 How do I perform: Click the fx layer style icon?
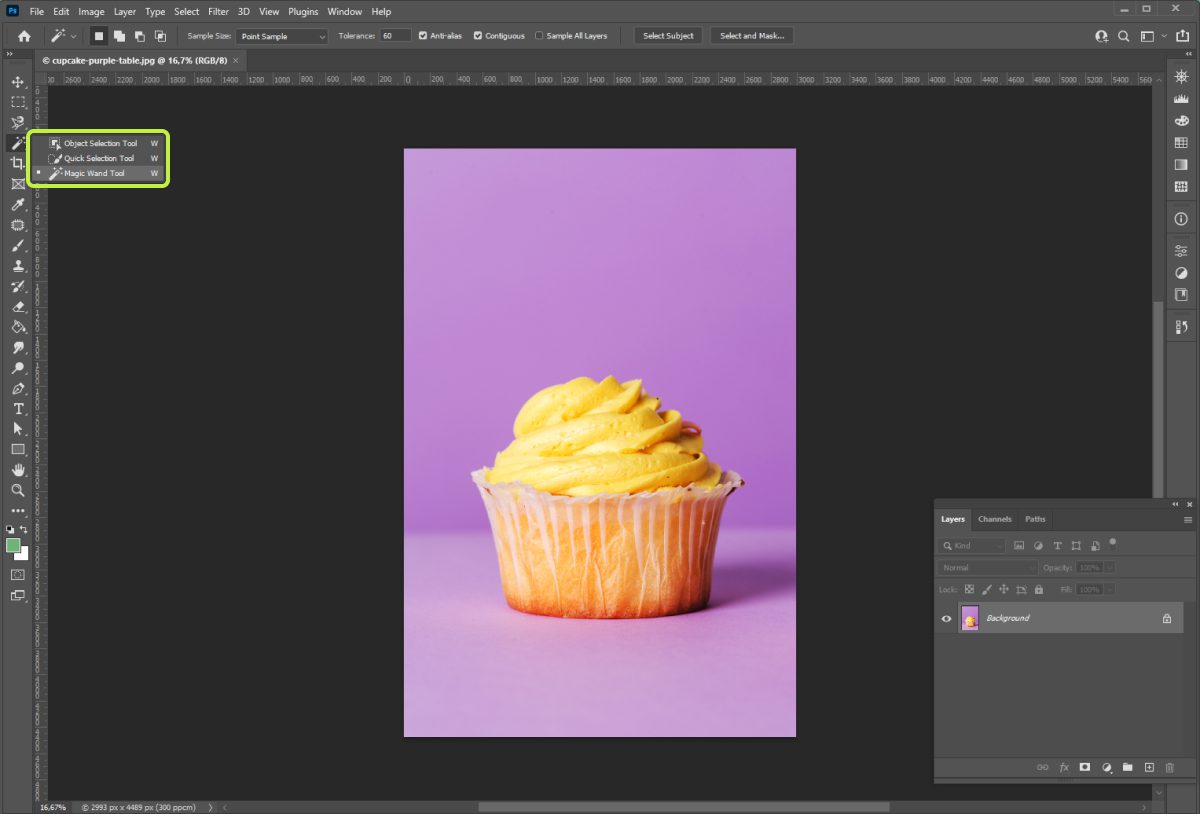pos(1064,767)
